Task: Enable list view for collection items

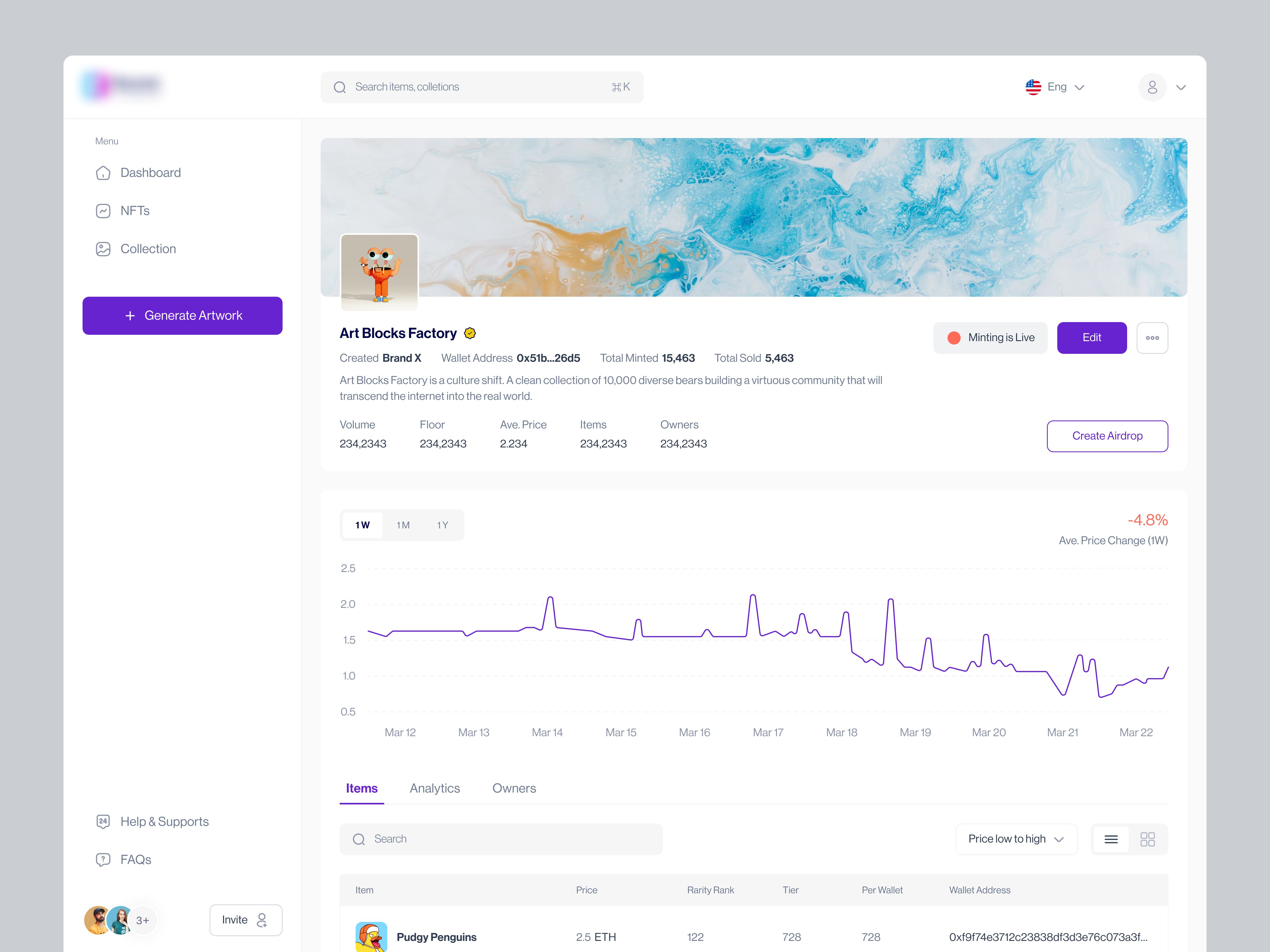Action: point(1111,839)
